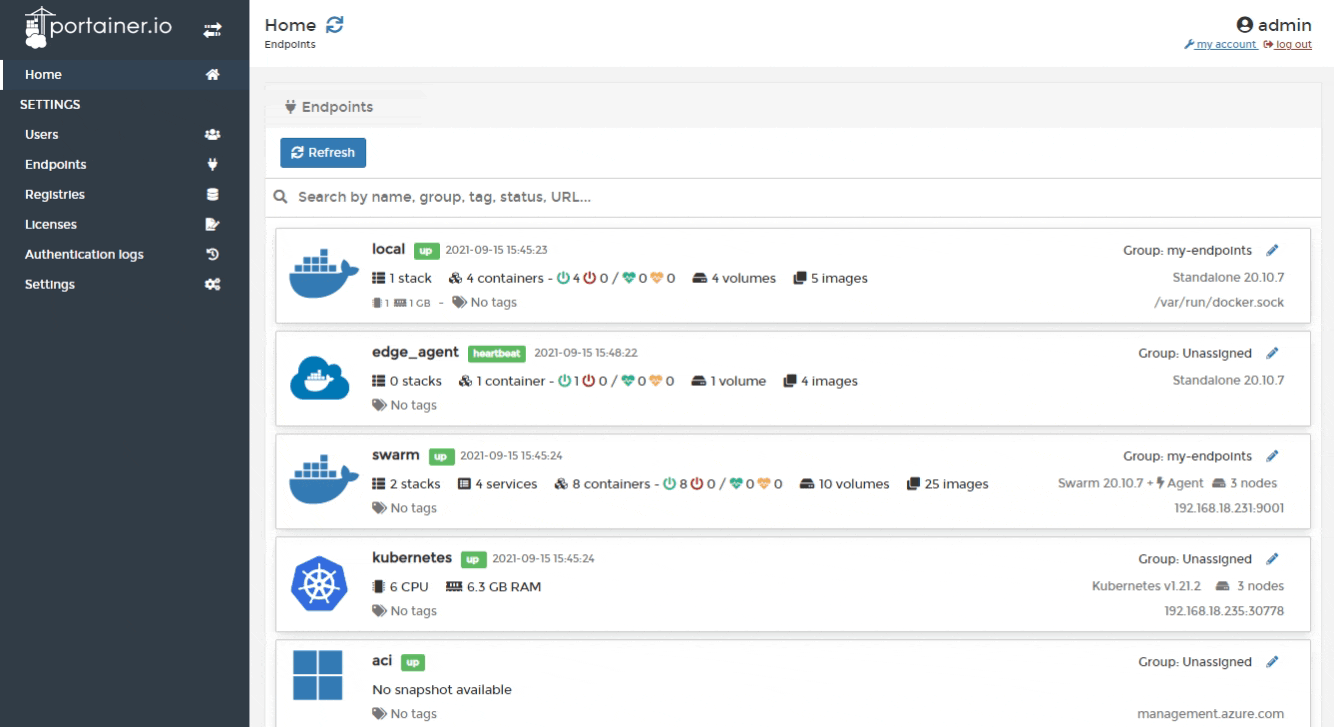The height and width of the screenshot is (727, 1334).
Task: Click the Home refresh icon beside title
Action: click(335, 25)
